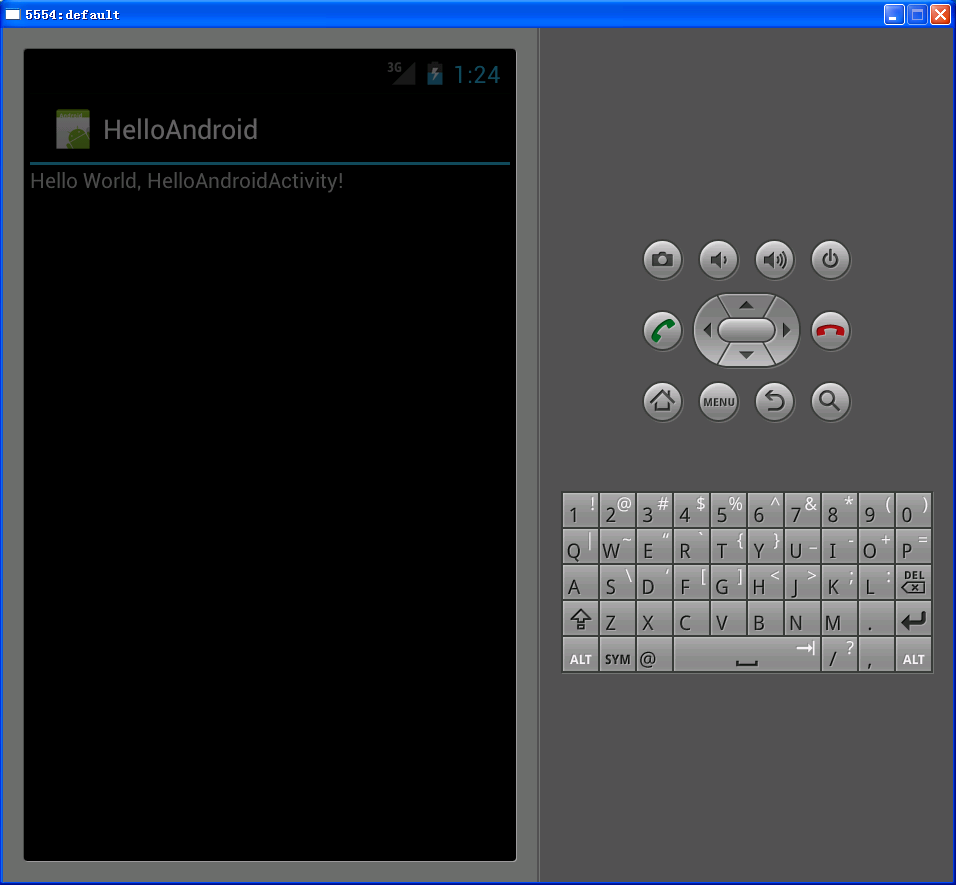Click the W key on keyboard
The height and width of the screenshot is (885, 956).
click(617, 546)
